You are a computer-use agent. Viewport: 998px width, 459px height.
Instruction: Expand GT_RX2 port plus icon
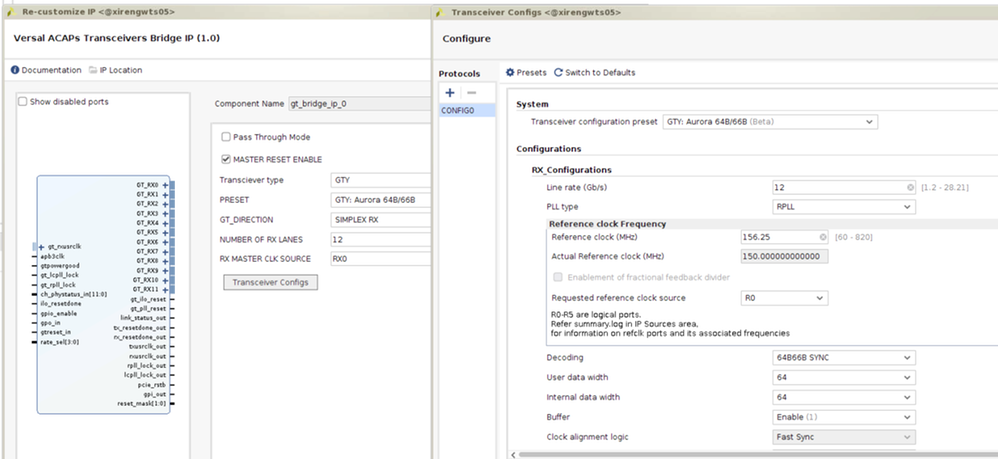pyautogui.click(x=165, y=204)
